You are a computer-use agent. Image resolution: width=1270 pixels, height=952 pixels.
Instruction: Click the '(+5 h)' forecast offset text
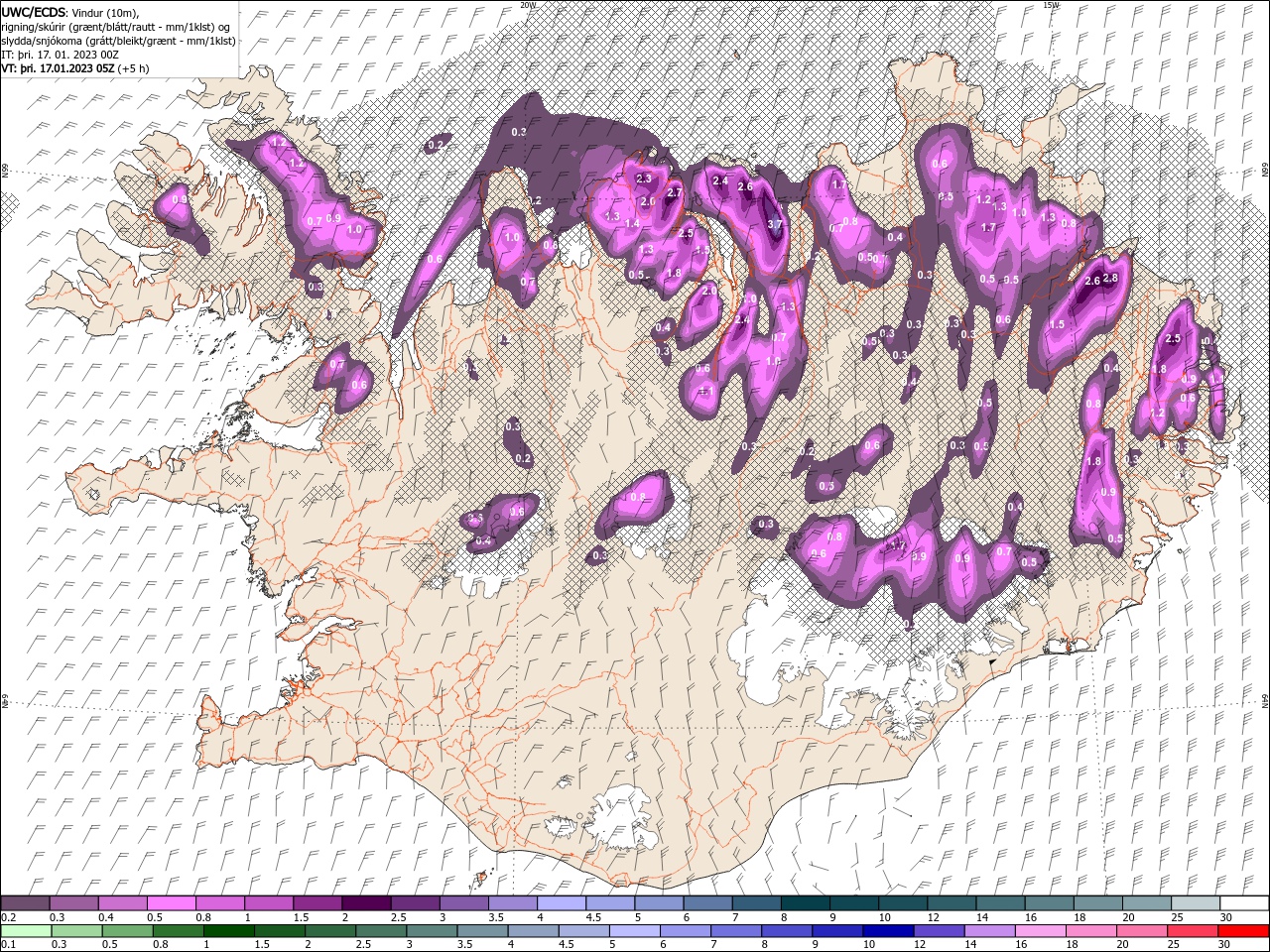(133, 68)
